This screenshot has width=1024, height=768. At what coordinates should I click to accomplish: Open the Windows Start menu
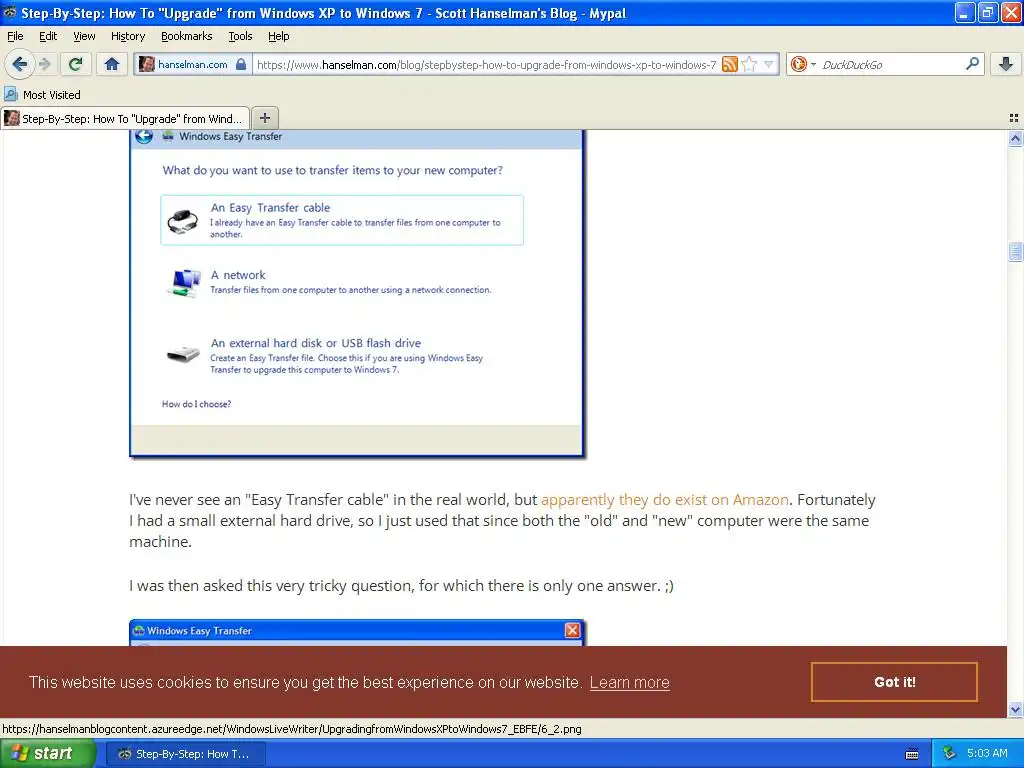(46, 754)
